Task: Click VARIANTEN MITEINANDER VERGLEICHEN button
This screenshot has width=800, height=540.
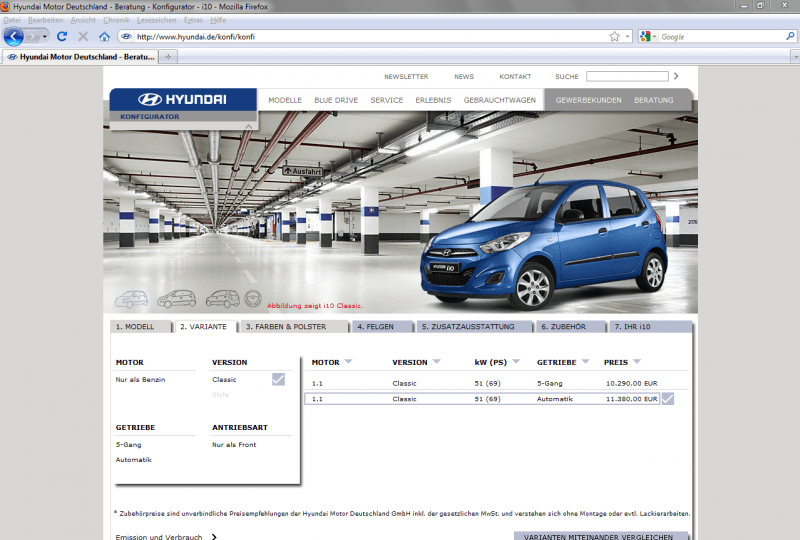Action: tap(601, 536)
